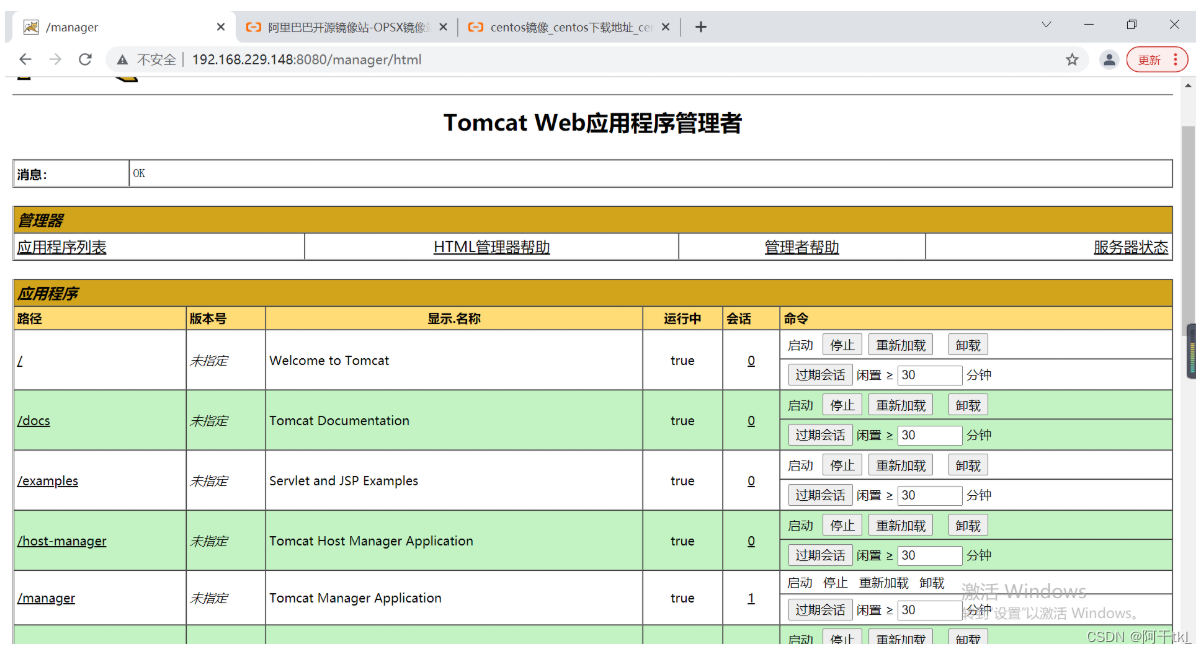1203x653 pixels.
Task: Open the 服务器状态 link
Action: tap(1131, 247)
